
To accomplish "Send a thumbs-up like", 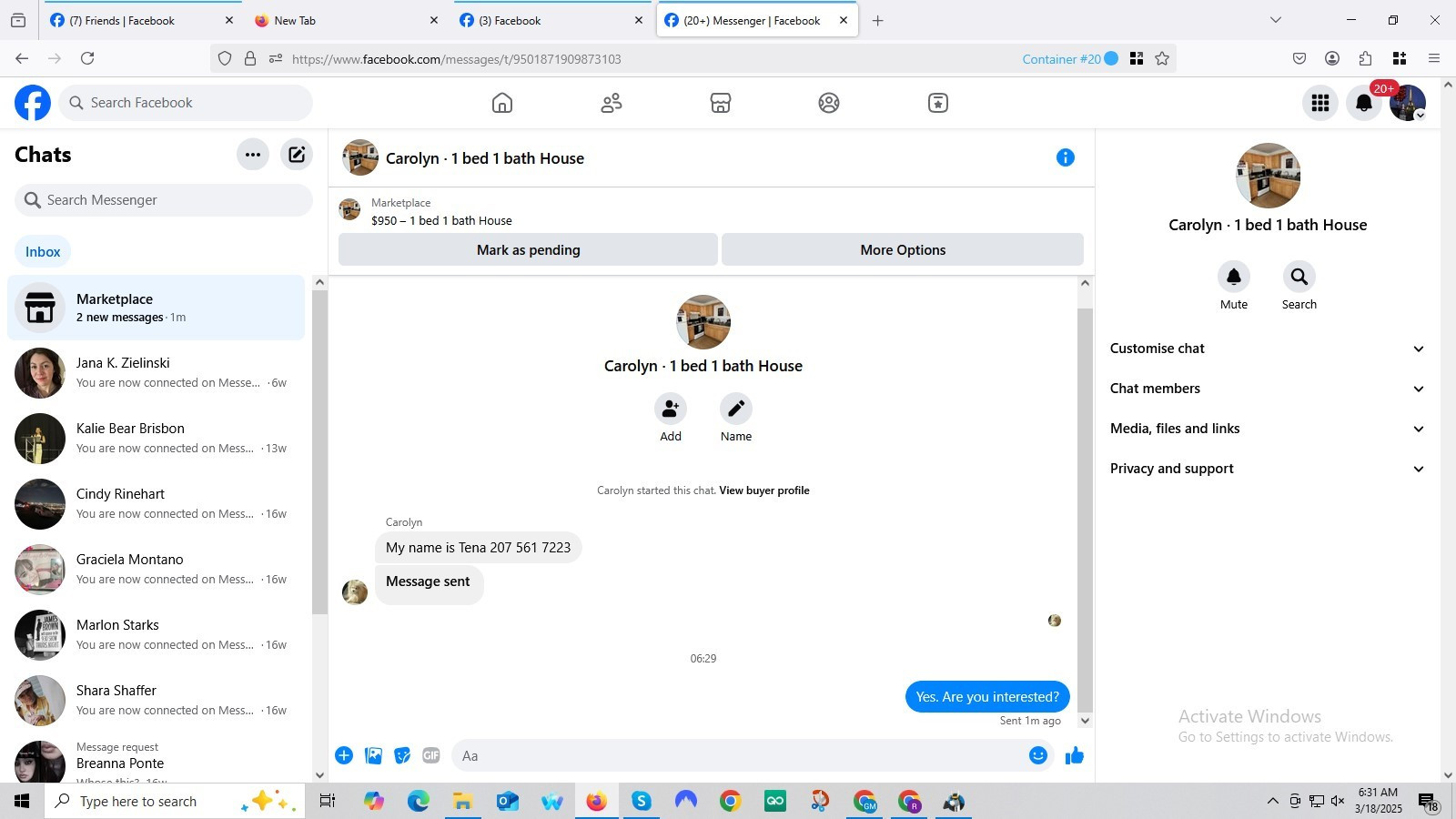I will click(1075, 755).
